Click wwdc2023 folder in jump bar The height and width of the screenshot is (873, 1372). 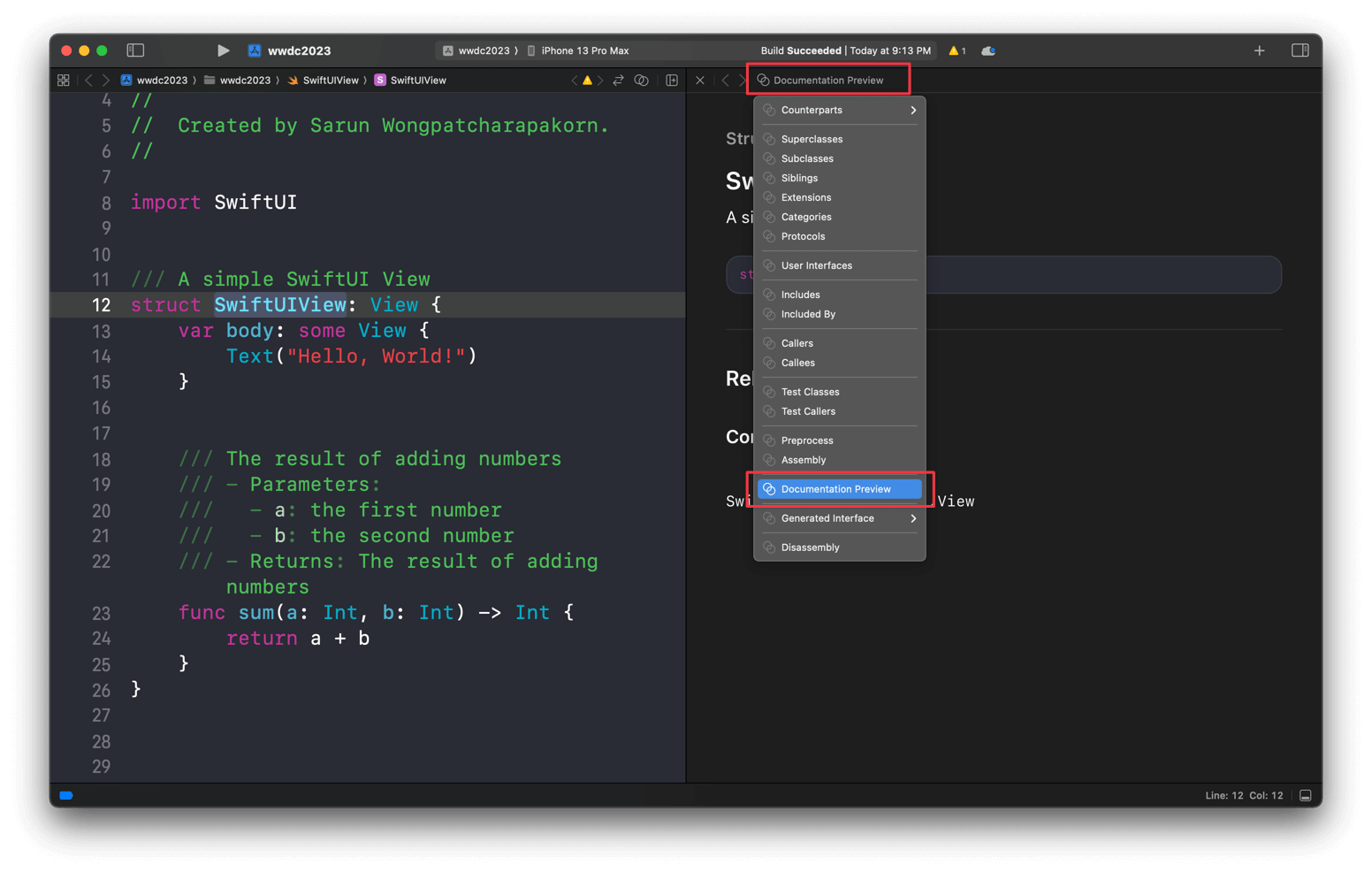click(237, 80)
